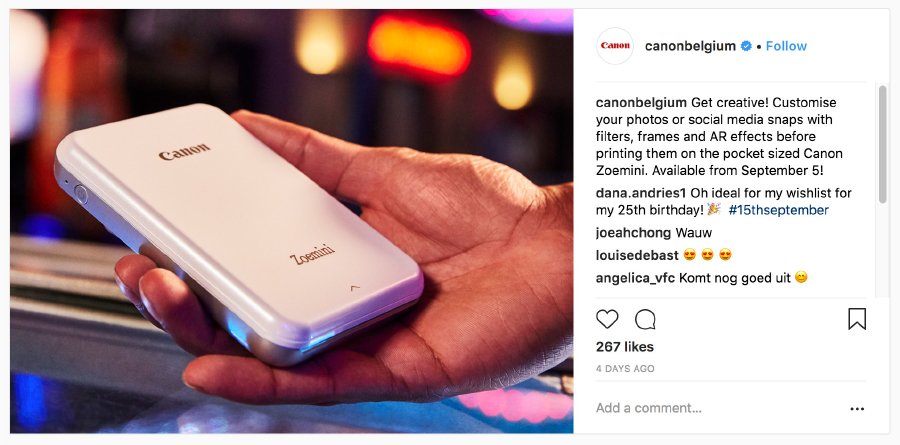This screenshot has height=445, width=900.
Task: View the list of 267 likes
Action: (x=624, y=347)
